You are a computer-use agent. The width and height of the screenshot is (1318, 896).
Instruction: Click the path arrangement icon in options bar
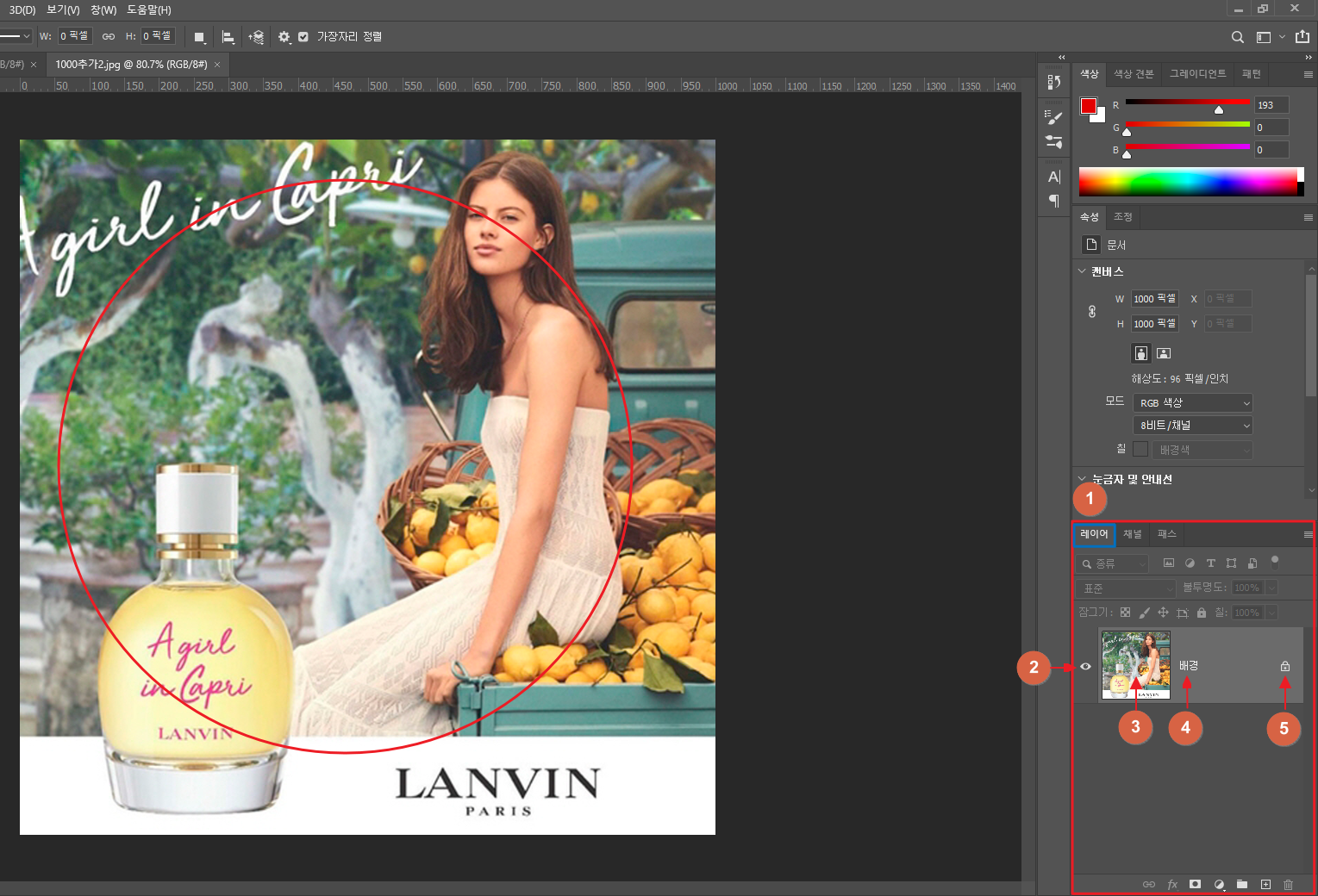tap(256, 37)
